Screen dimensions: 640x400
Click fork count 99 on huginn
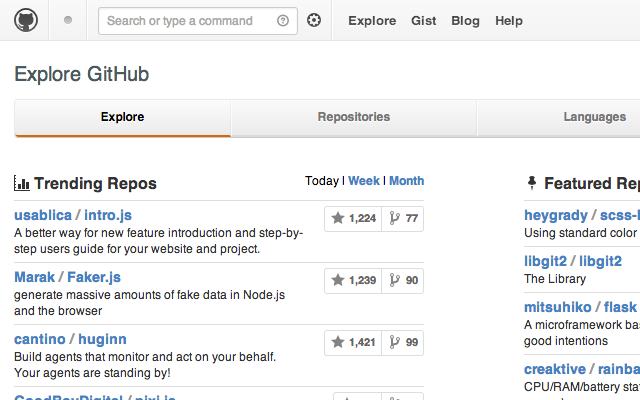[403, 342]
